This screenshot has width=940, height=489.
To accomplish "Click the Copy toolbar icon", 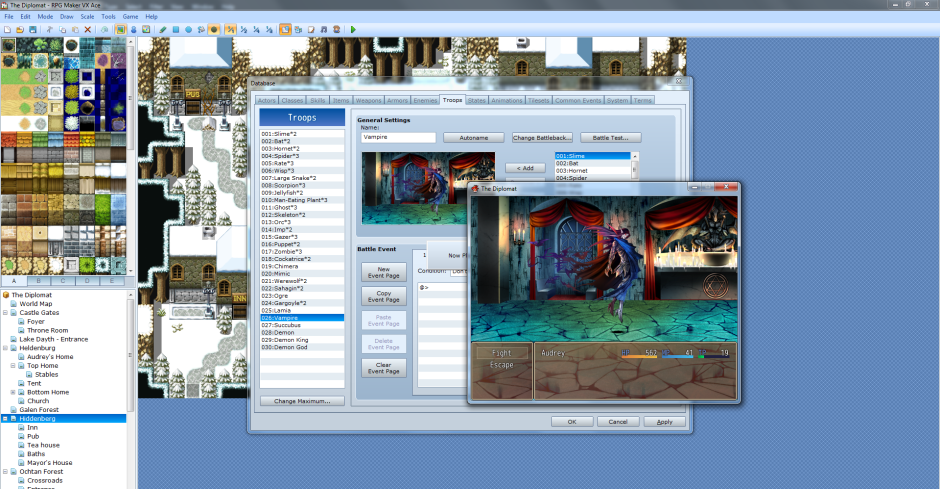I will click(x=62, y=29).
